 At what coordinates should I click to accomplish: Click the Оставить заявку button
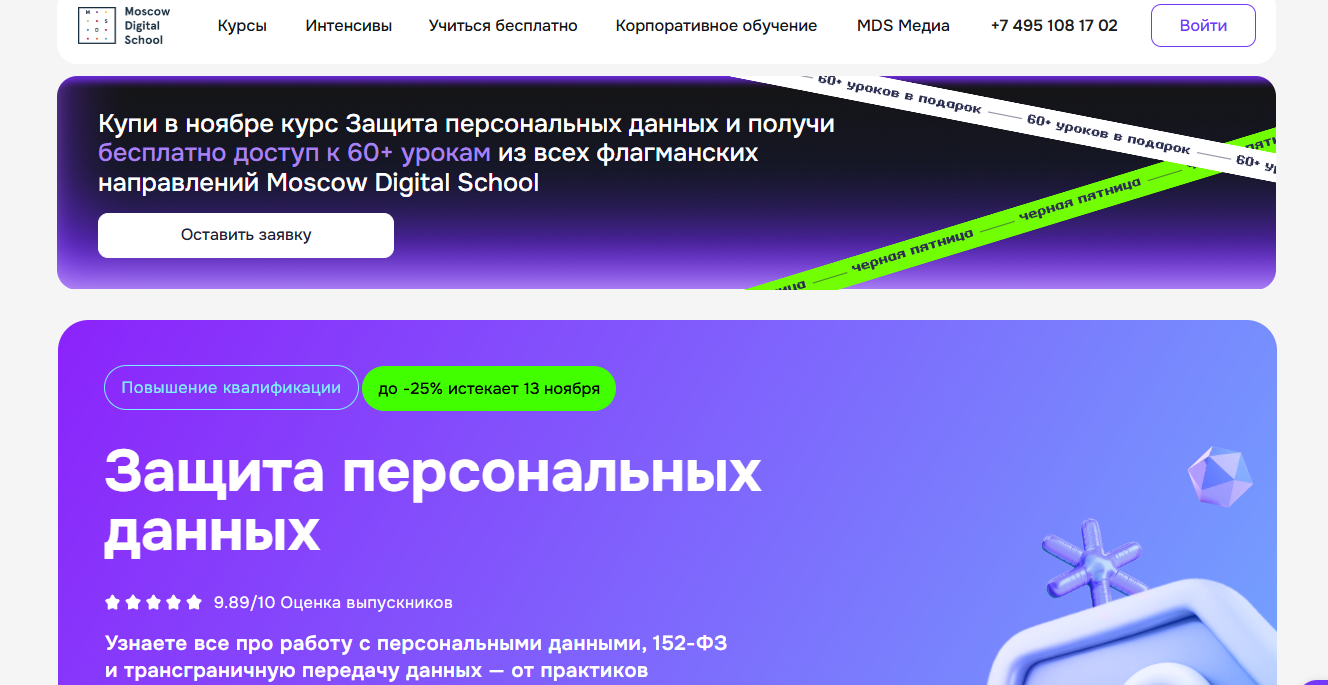[x=246, y=235]
